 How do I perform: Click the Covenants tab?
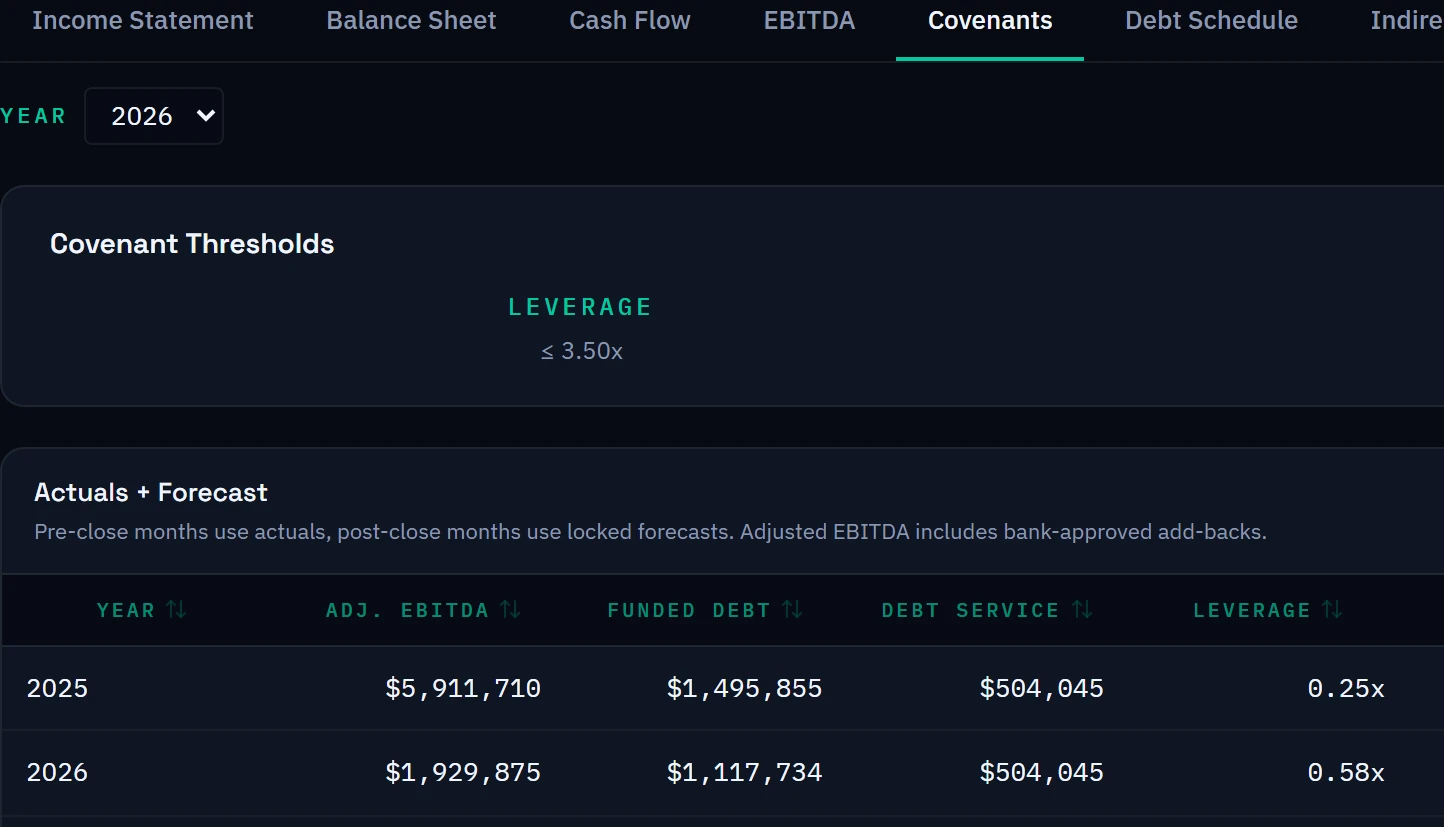990,21
